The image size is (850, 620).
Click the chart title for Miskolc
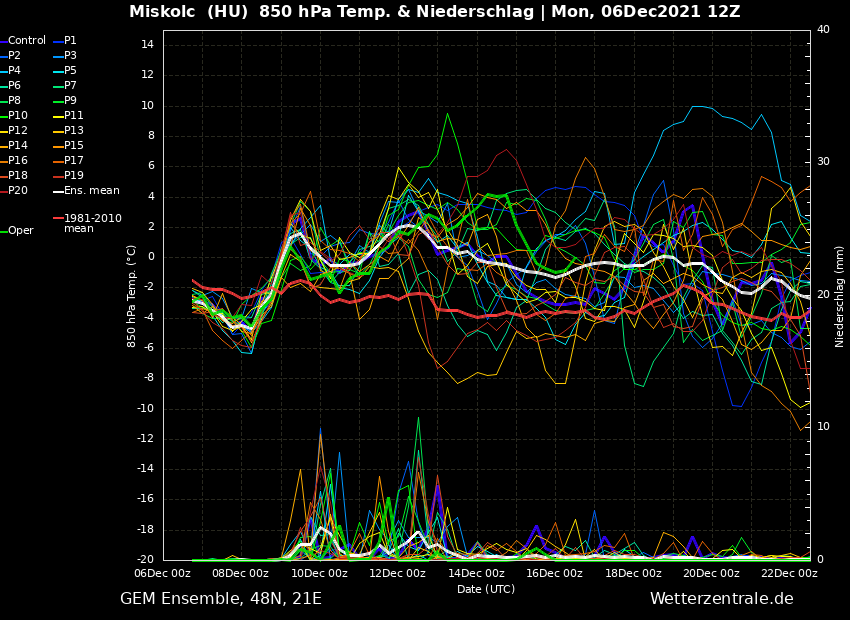[434, 12]
